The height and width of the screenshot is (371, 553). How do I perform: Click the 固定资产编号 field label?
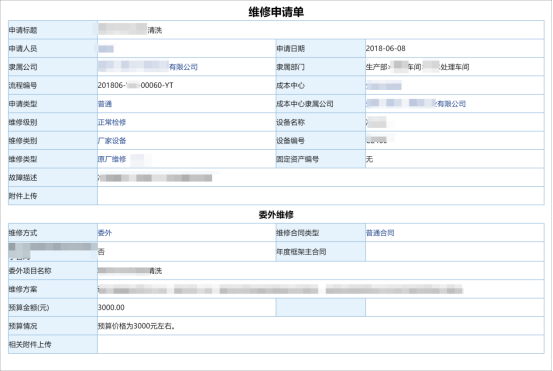pyautogui.click(x=297, y=159)
